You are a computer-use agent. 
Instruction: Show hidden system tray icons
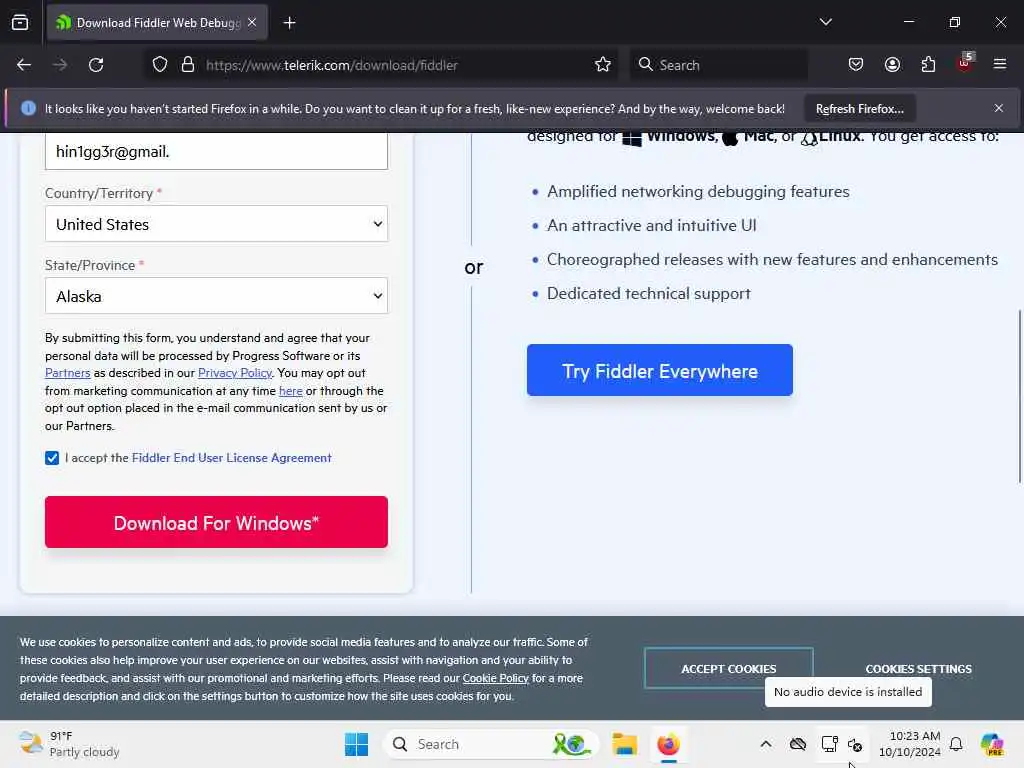(765, 744)
